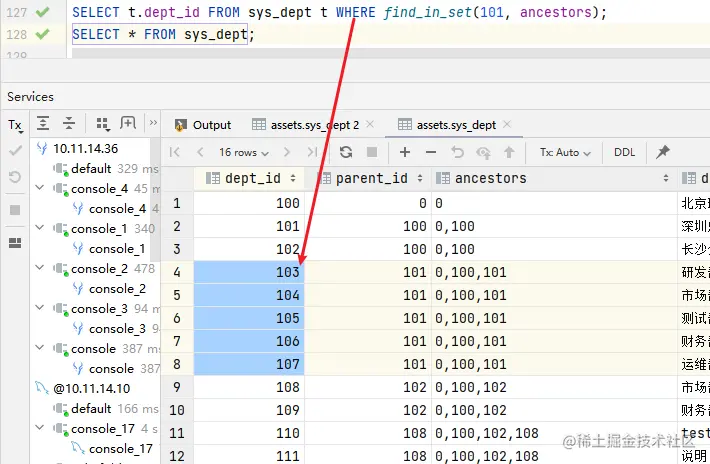
Task: Open the console_4 child console entry
Action: pyautogui.click(x=116, y=209)
